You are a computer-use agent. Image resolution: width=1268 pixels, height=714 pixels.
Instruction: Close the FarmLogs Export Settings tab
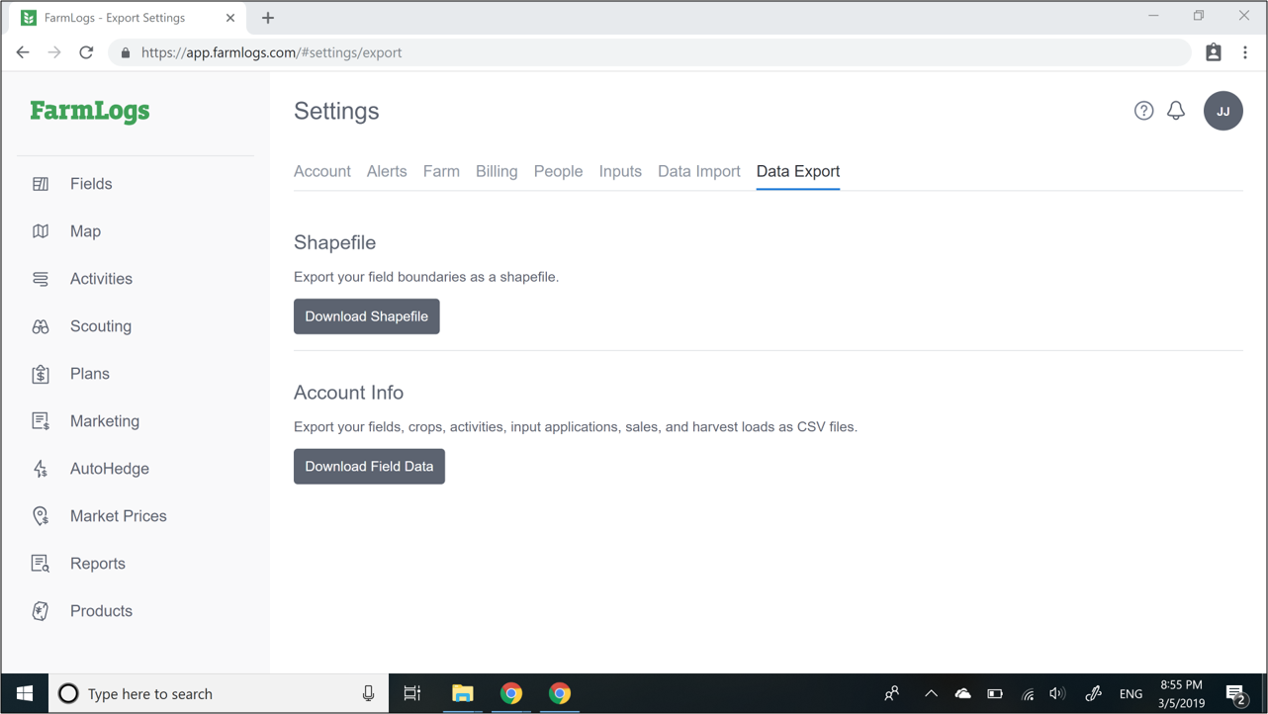coord(231,18)
